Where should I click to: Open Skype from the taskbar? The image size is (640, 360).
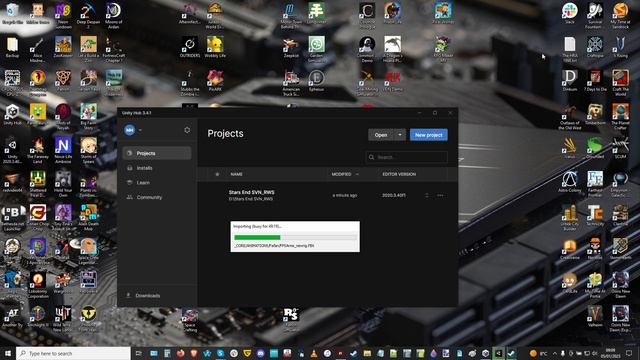click(220, 353)
